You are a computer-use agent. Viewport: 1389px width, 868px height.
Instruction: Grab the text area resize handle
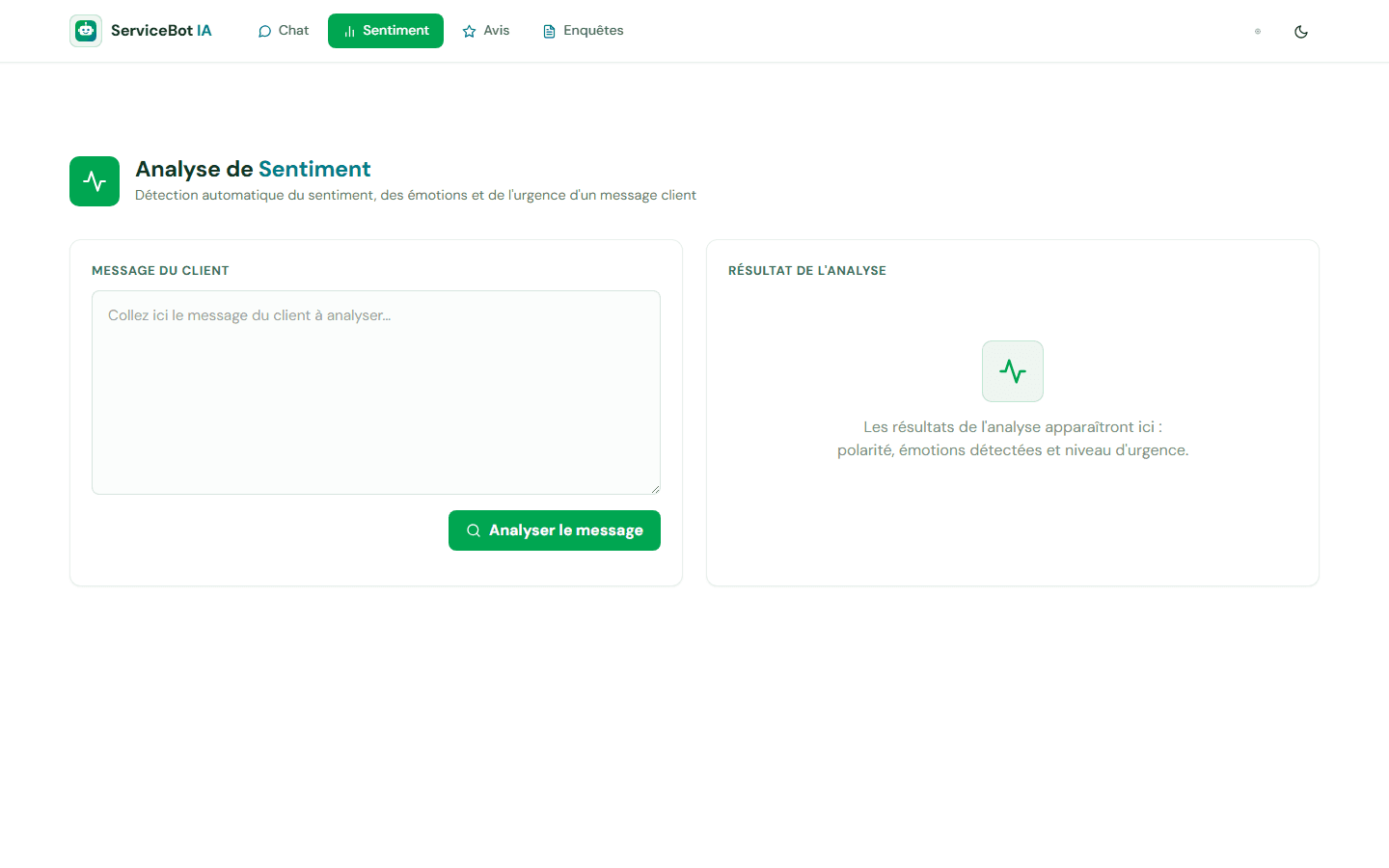pos(655,489)
